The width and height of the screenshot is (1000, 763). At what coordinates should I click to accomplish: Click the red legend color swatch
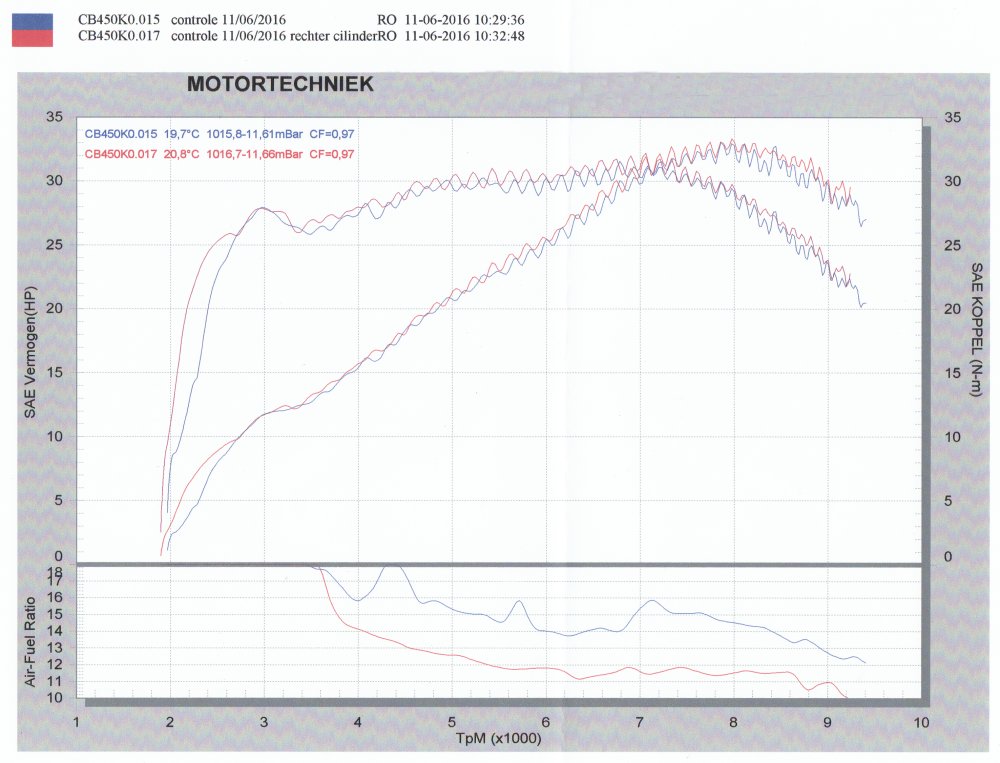click(32, 38)
